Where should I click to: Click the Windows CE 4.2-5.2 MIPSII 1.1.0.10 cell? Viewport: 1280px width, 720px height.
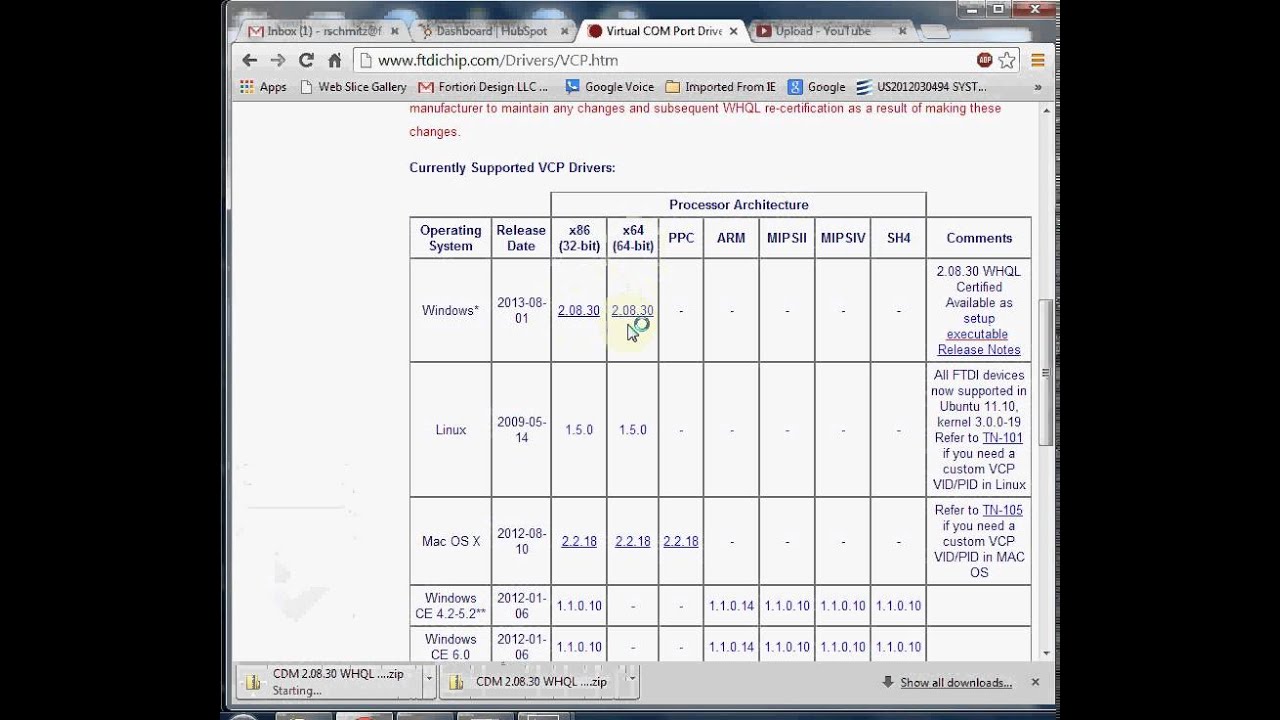(x=787, y=606)
